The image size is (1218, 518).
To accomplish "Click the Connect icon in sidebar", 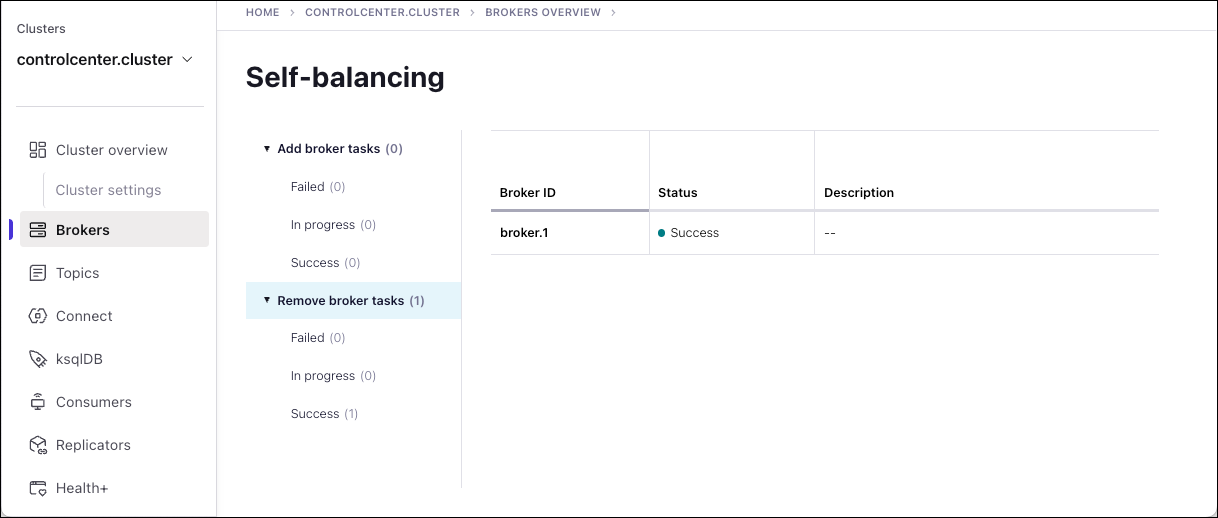I will pos(38,316).
